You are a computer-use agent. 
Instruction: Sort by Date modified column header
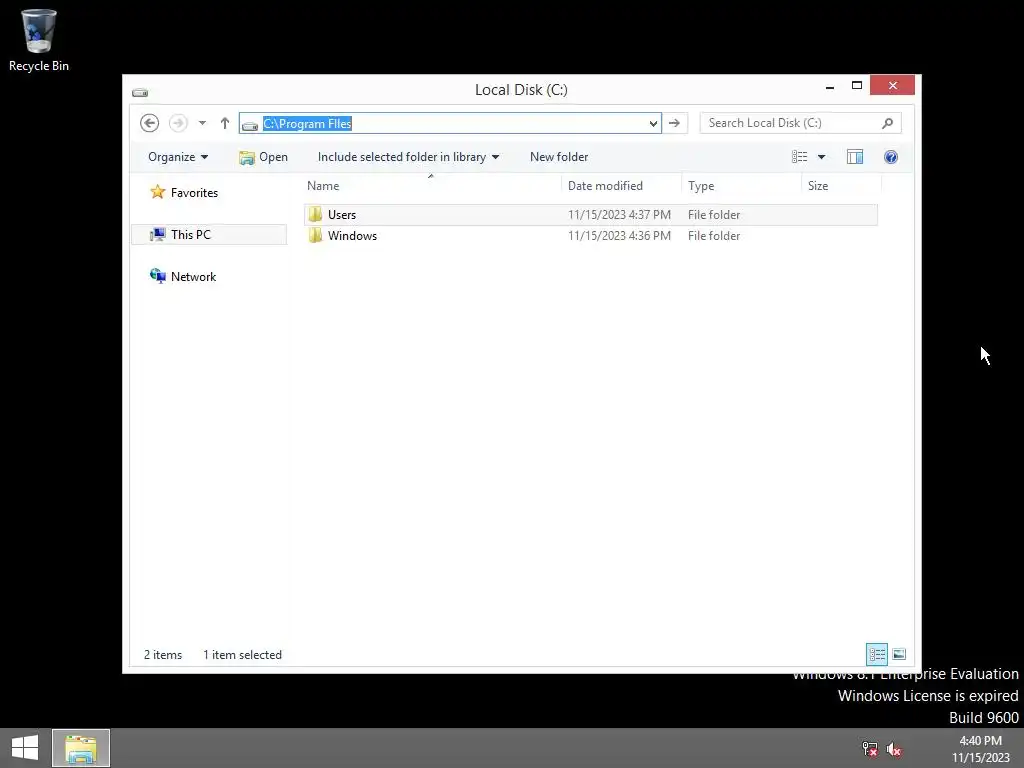tap(621, 185)
